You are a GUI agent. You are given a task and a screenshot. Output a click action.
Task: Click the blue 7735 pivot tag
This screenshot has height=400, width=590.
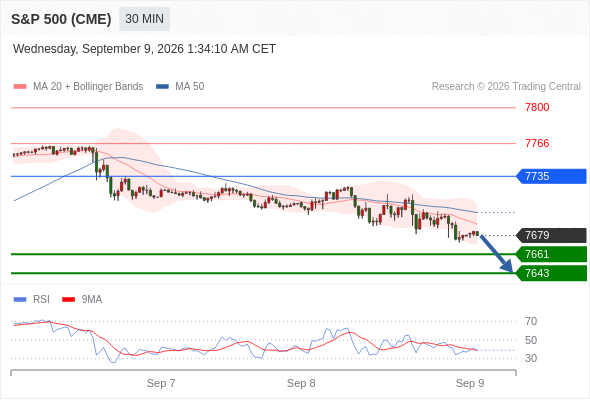click(x=551, y=176)
